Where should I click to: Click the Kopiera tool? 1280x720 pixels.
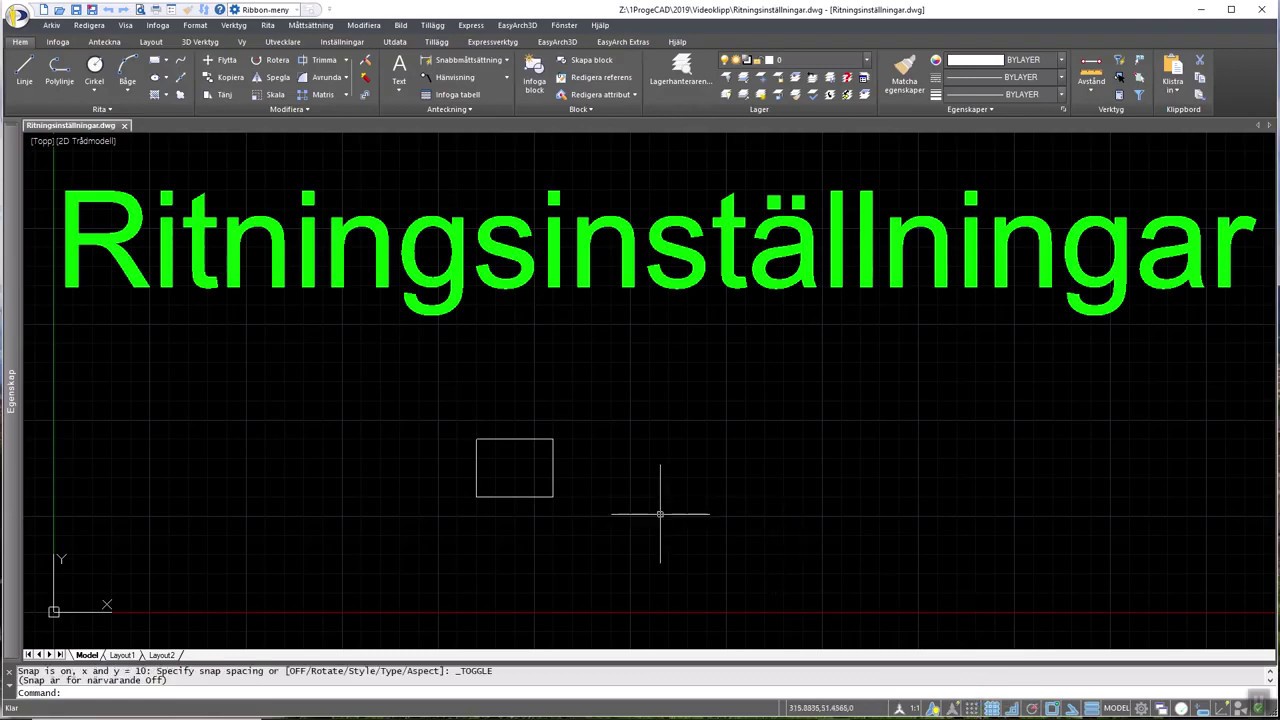point(223,77)
